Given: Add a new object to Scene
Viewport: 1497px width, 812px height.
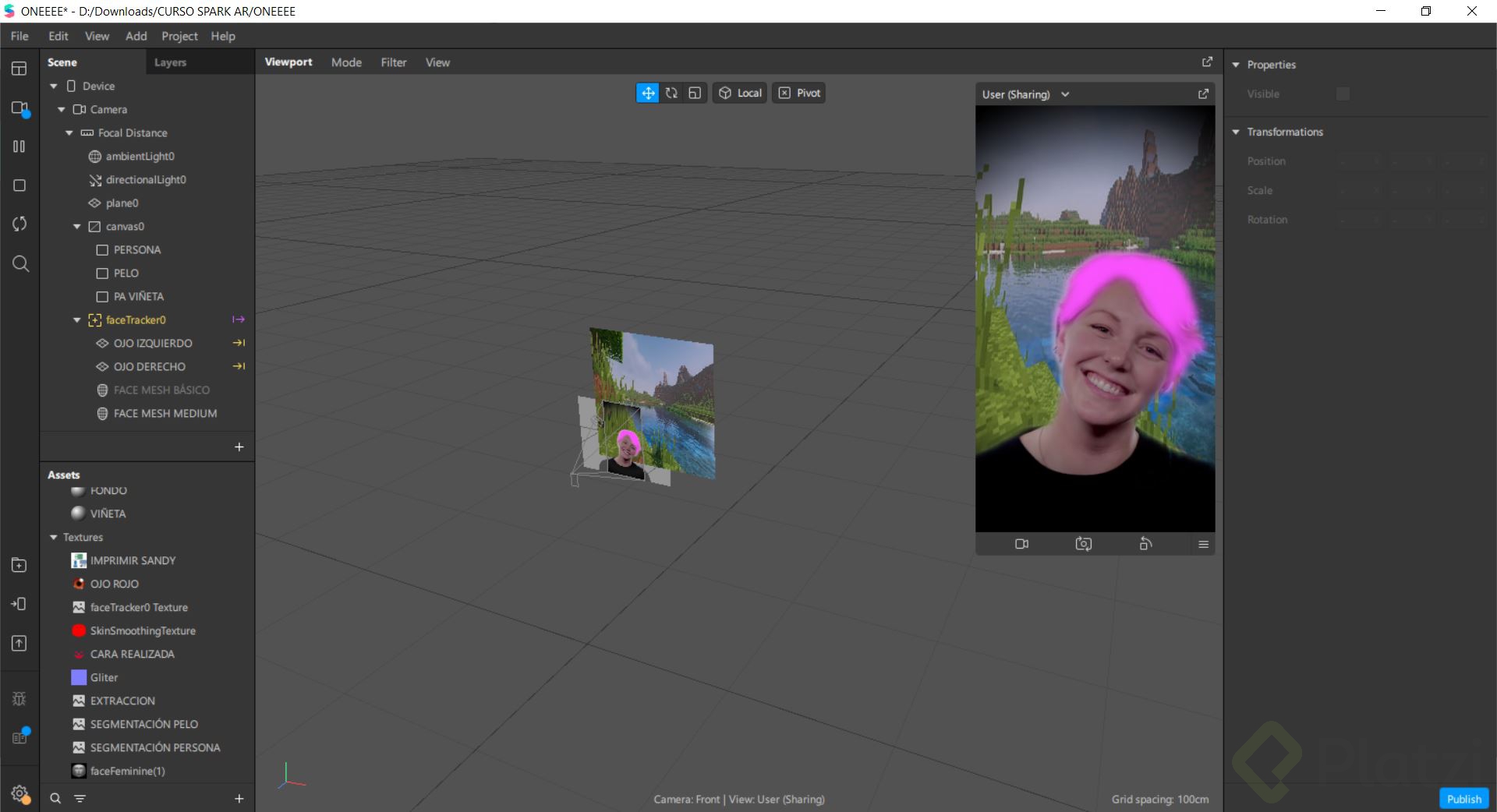Looking at the screenshot, I should click(x=239, y=447).
